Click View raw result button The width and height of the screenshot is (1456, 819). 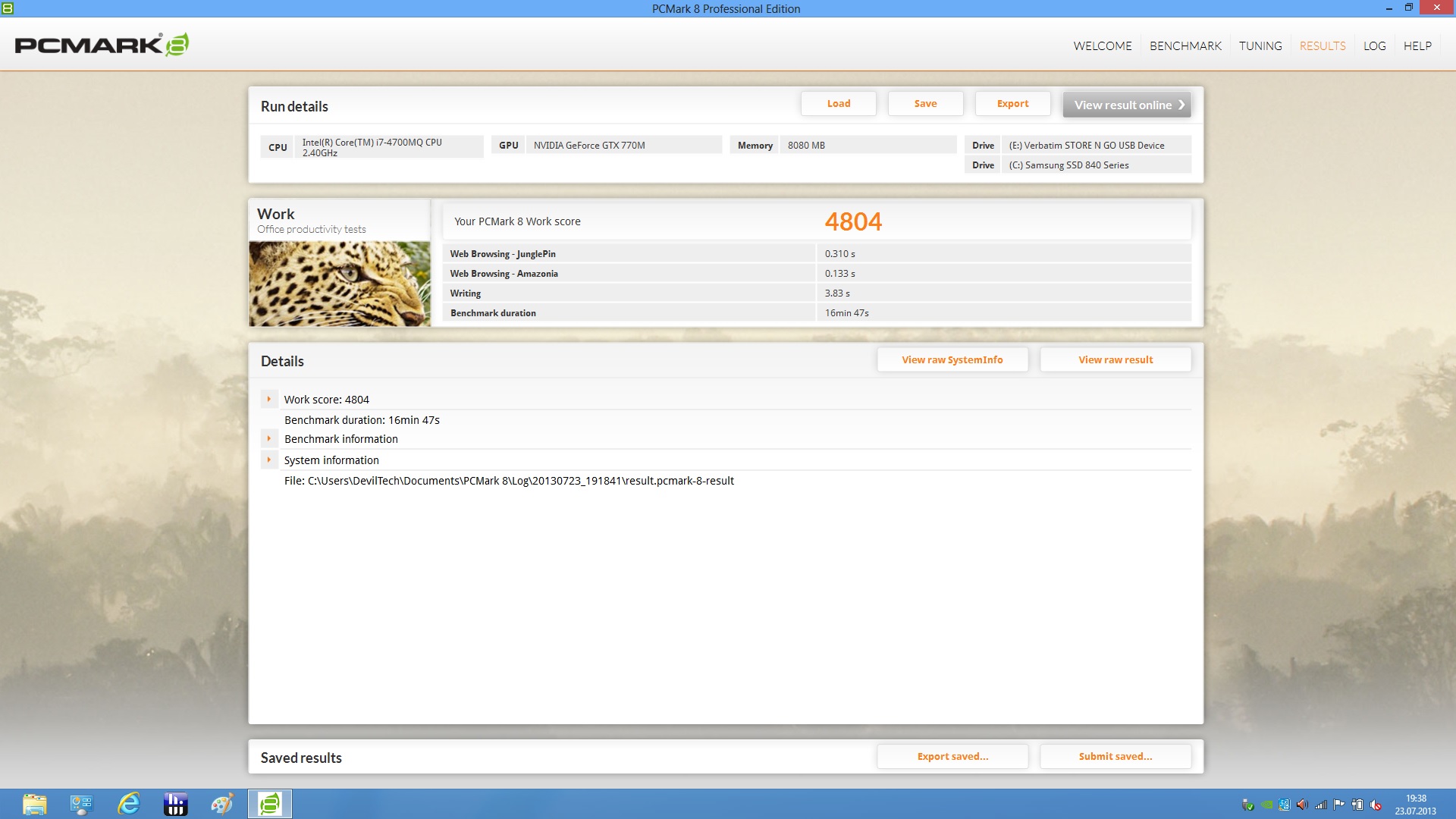click(x=1116, y=359)
